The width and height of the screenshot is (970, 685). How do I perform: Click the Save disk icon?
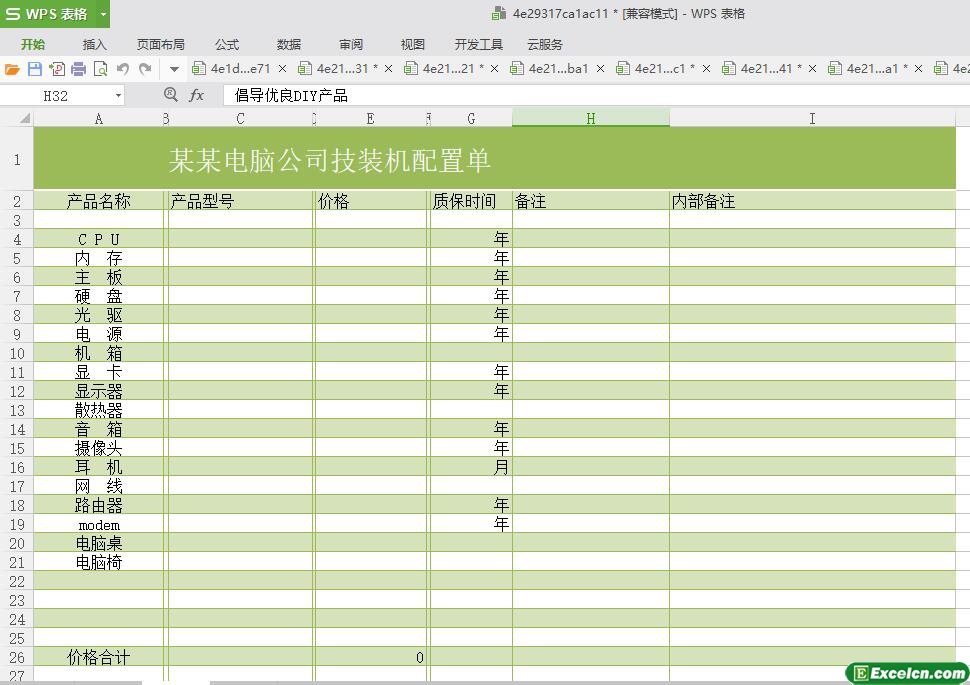click(35, 69)
